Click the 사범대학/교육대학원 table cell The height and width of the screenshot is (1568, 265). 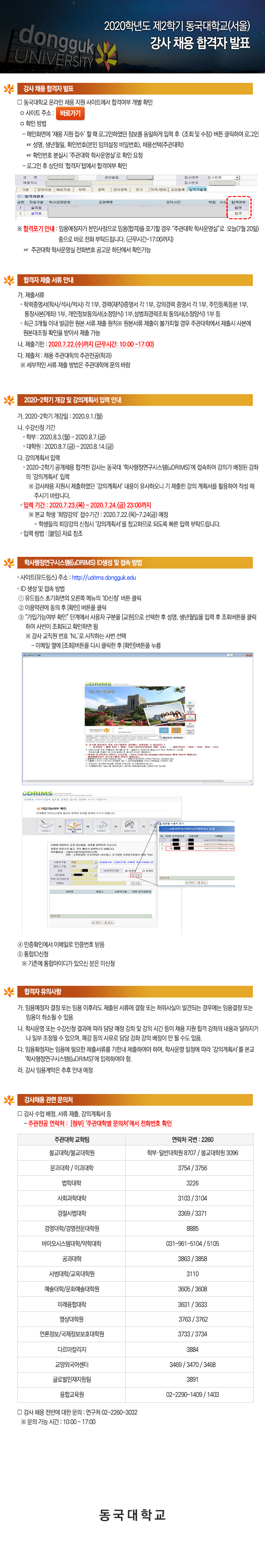click(72, 1273)
